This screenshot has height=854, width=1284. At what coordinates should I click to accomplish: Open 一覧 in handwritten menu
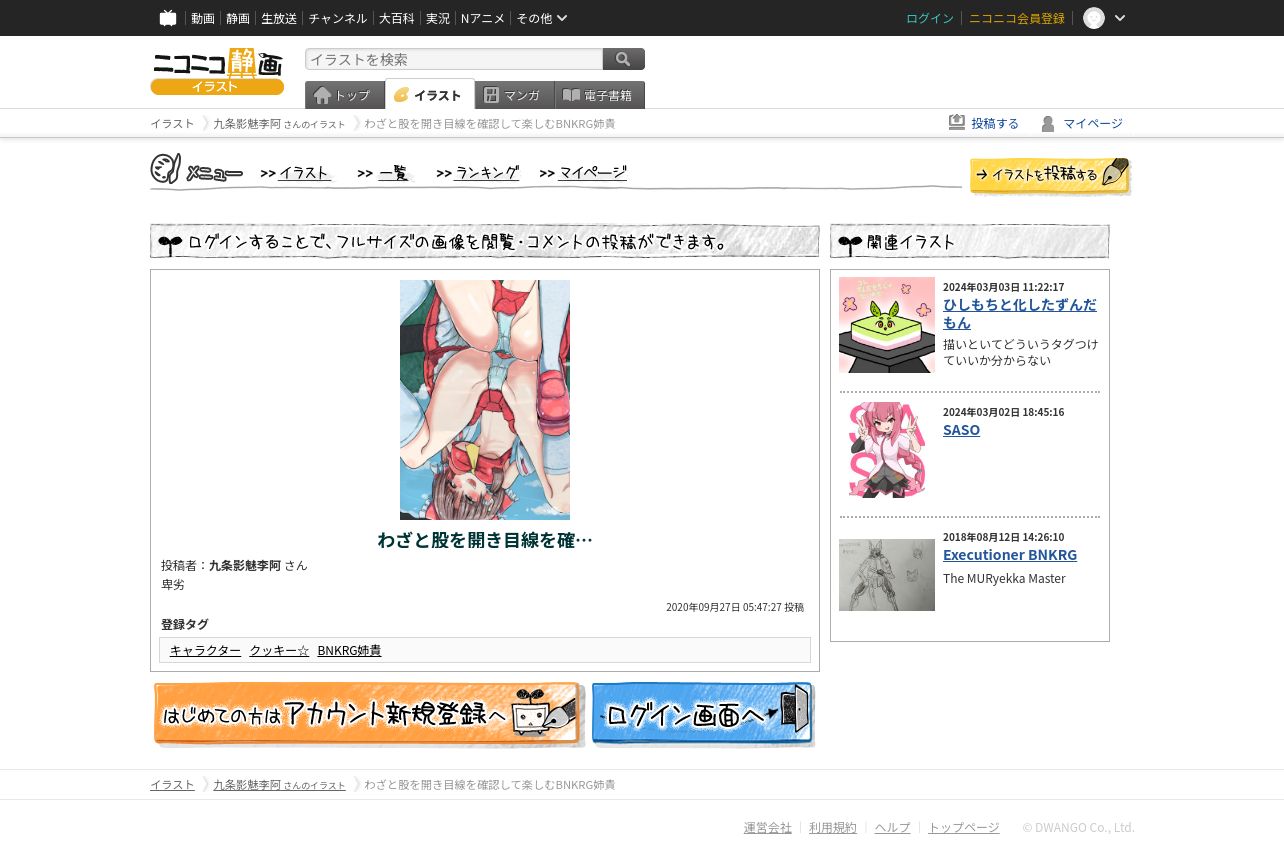pos(394,173)
